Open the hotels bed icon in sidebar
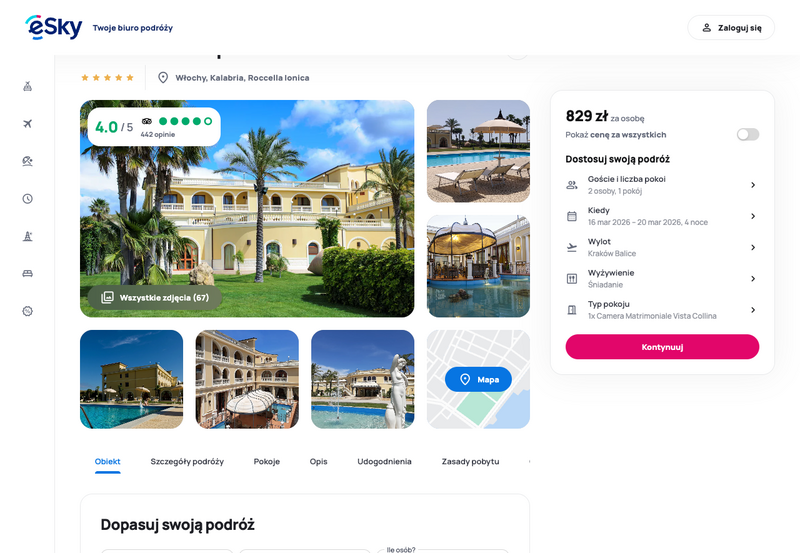Image resolution: width=800 pixels, height=553 pixels. pyautogui.click(x=28, y=273)
